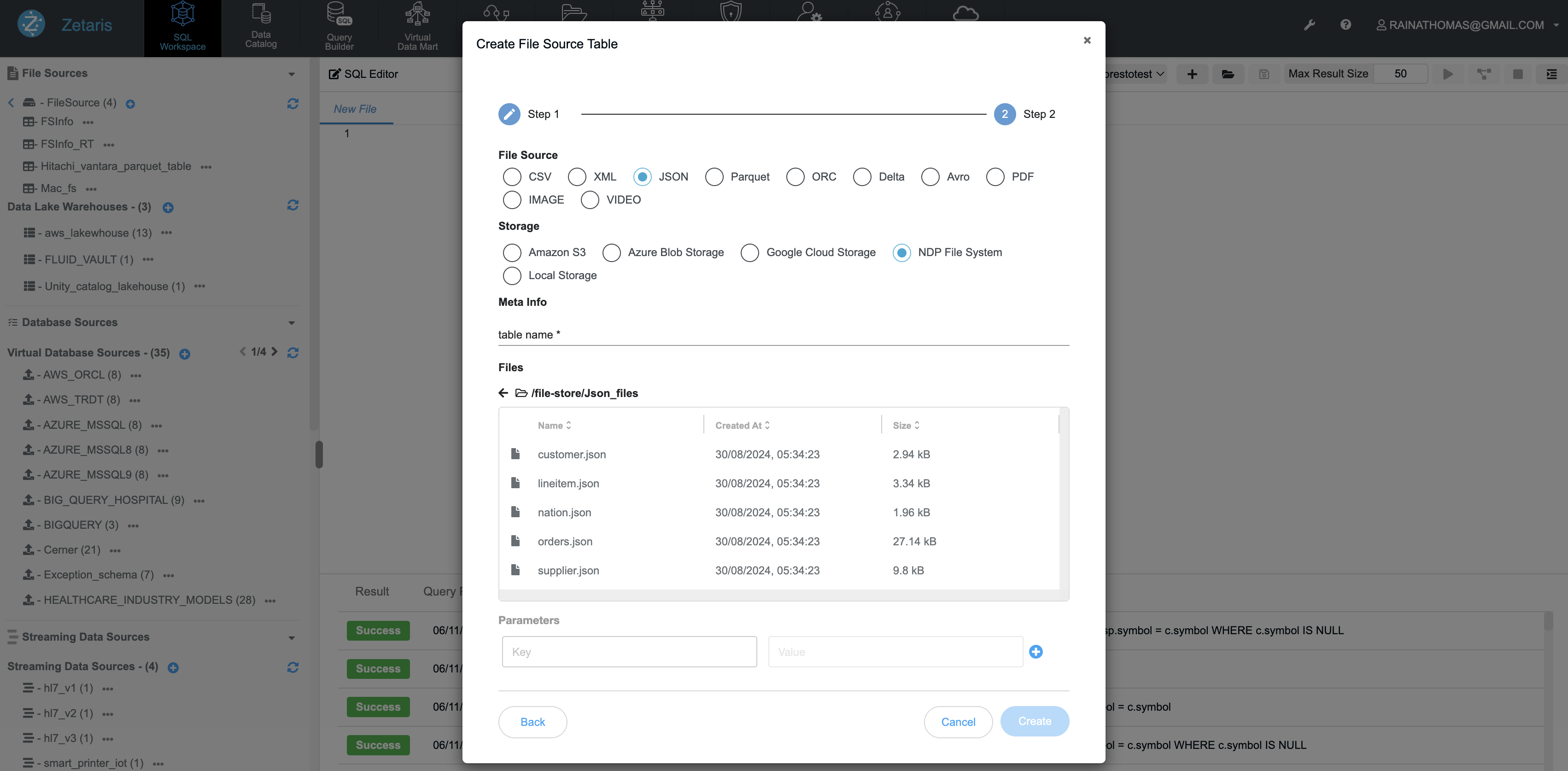This screenshot has height=771, width=1568.
Task: Select the CSV file source radio
Action: pos(512,177)
